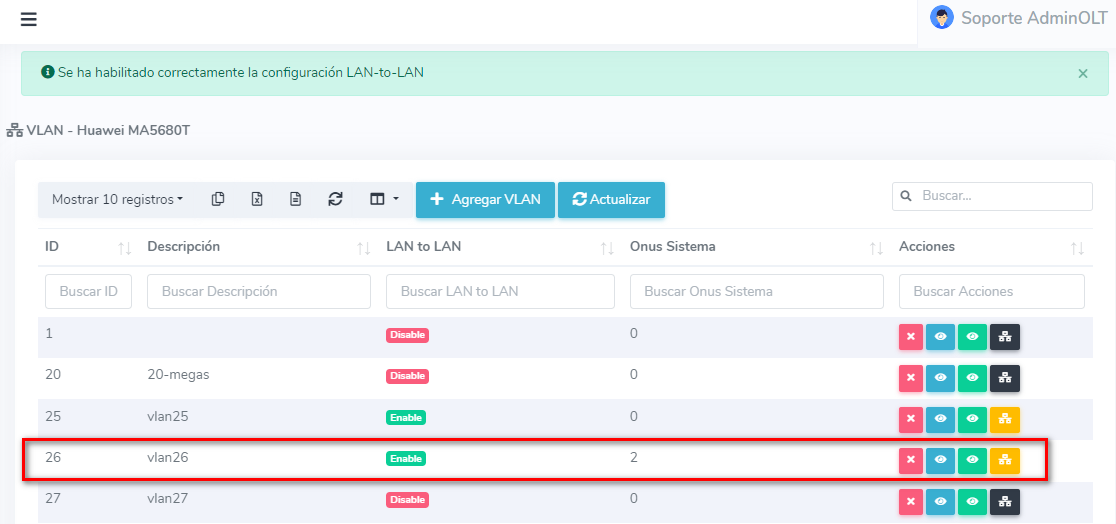The image size is (1116, 524).
Task: Click blue eye icon for VLAN 1
Action: point(941,337)
